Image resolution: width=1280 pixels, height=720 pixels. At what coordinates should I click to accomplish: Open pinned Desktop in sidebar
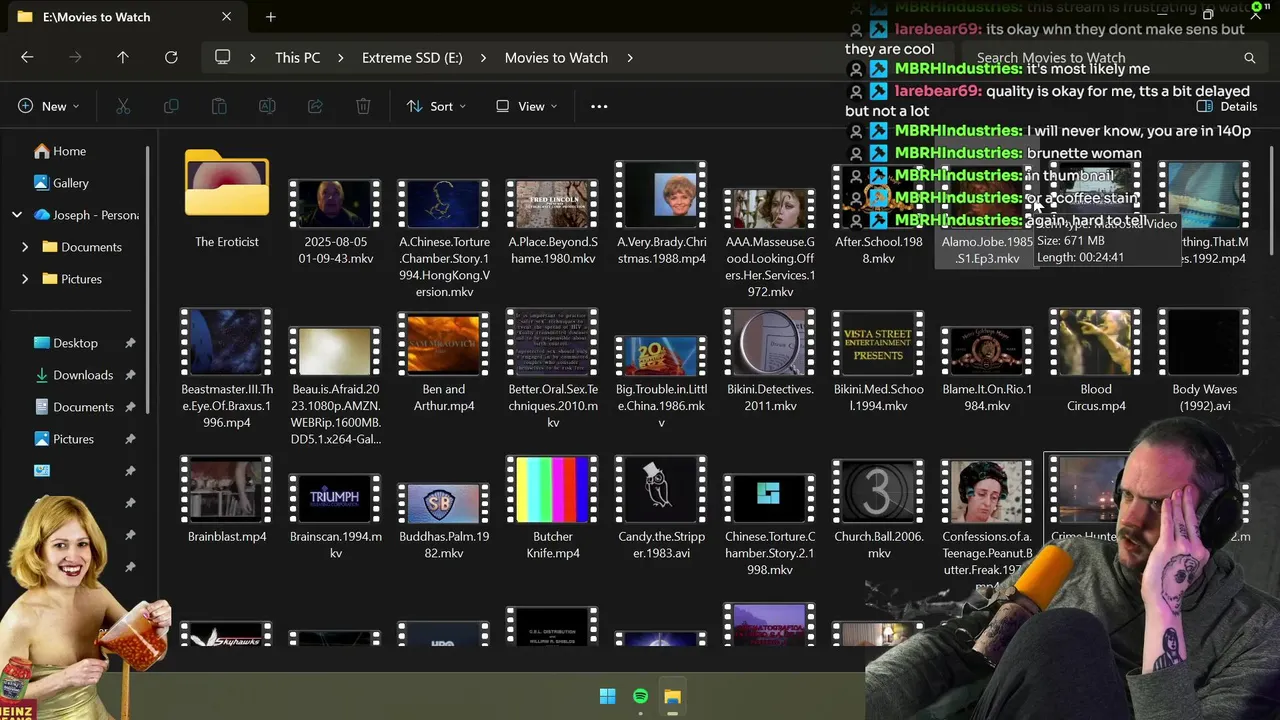coord(75,343)
